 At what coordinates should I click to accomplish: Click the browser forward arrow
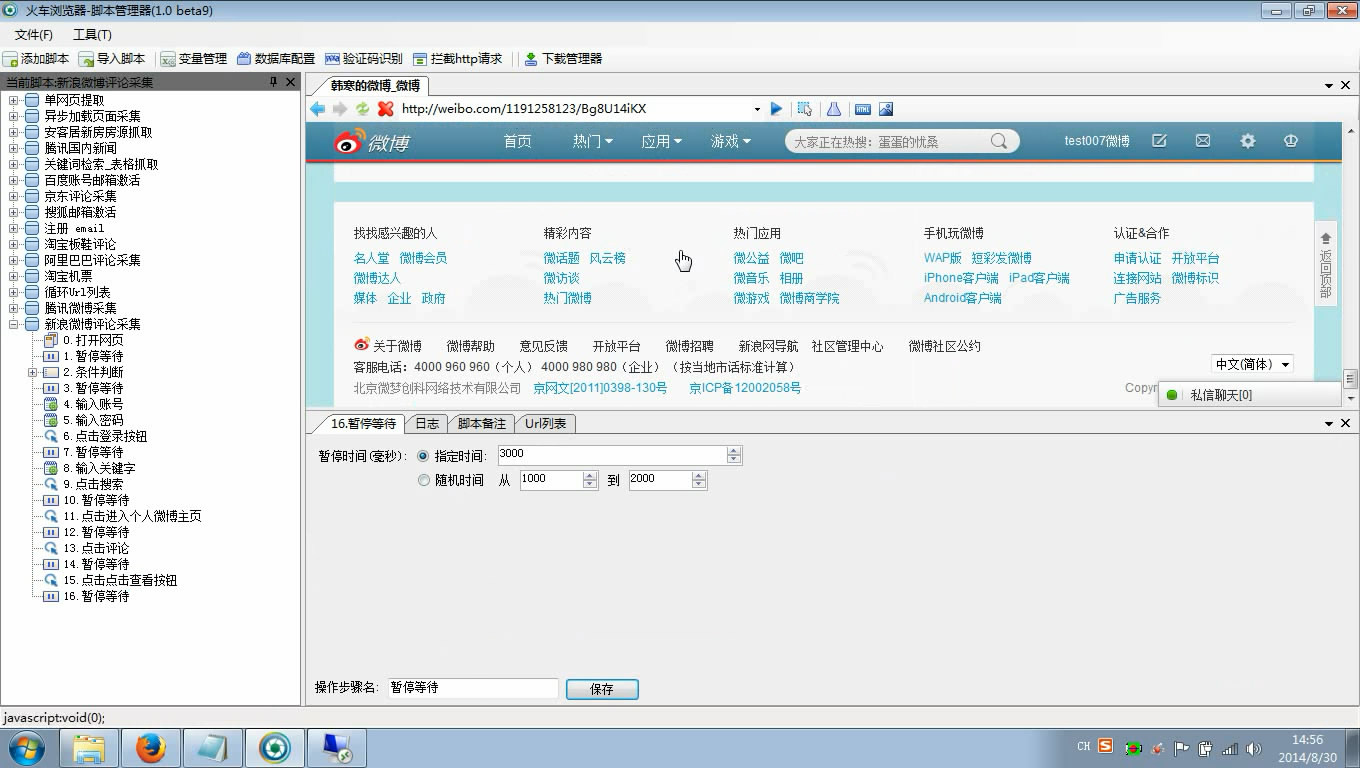tap(340, 109)
